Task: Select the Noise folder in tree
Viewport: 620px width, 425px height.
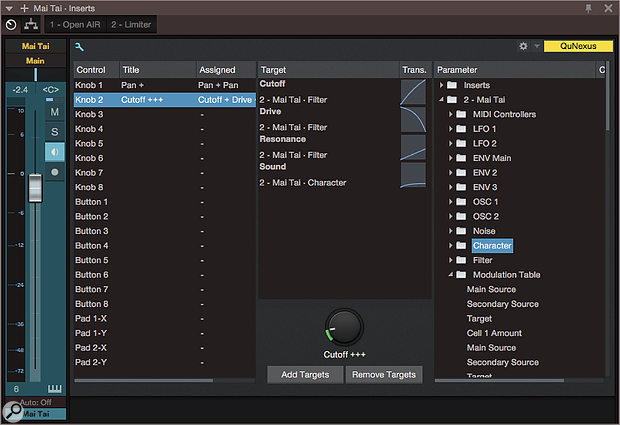Action: point(484,231)
